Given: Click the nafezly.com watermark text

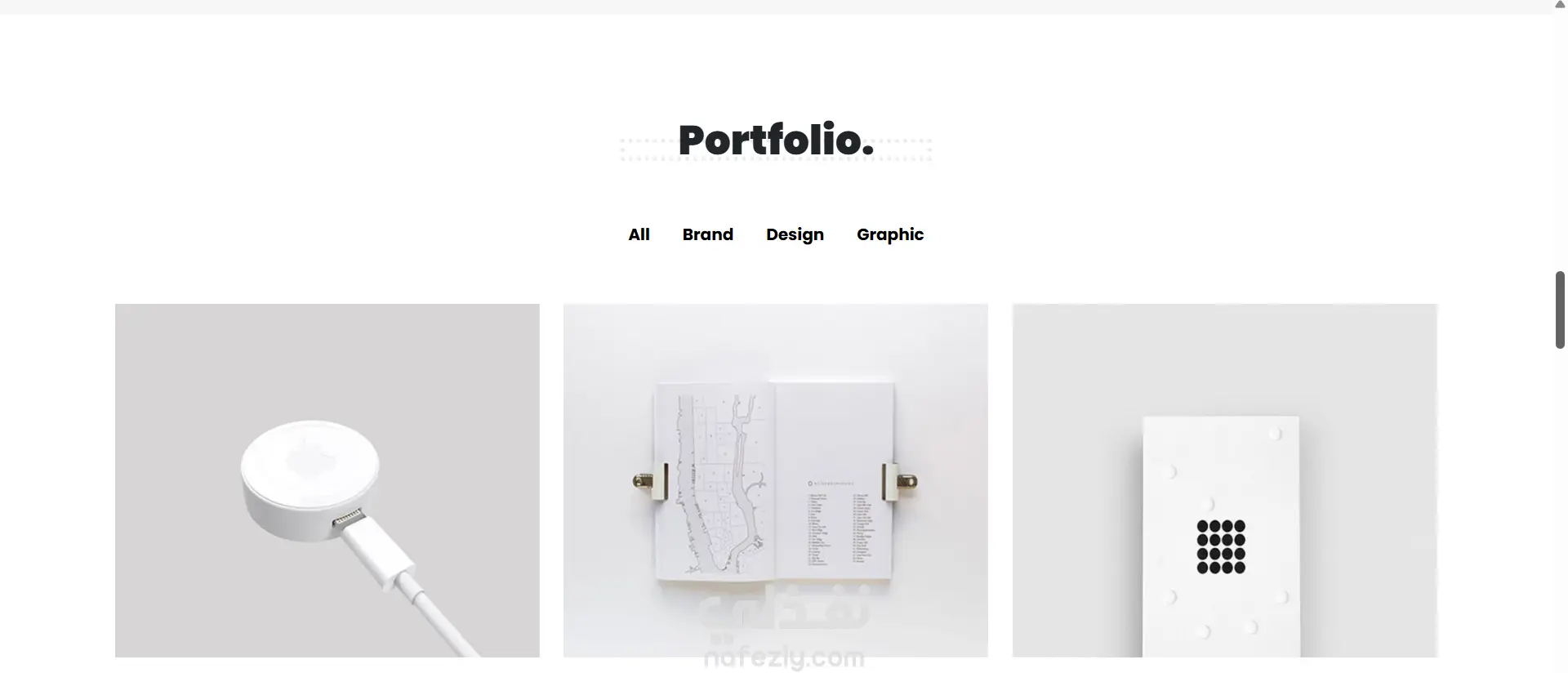Looking at the screenshot, I should [x=784, y=657].
